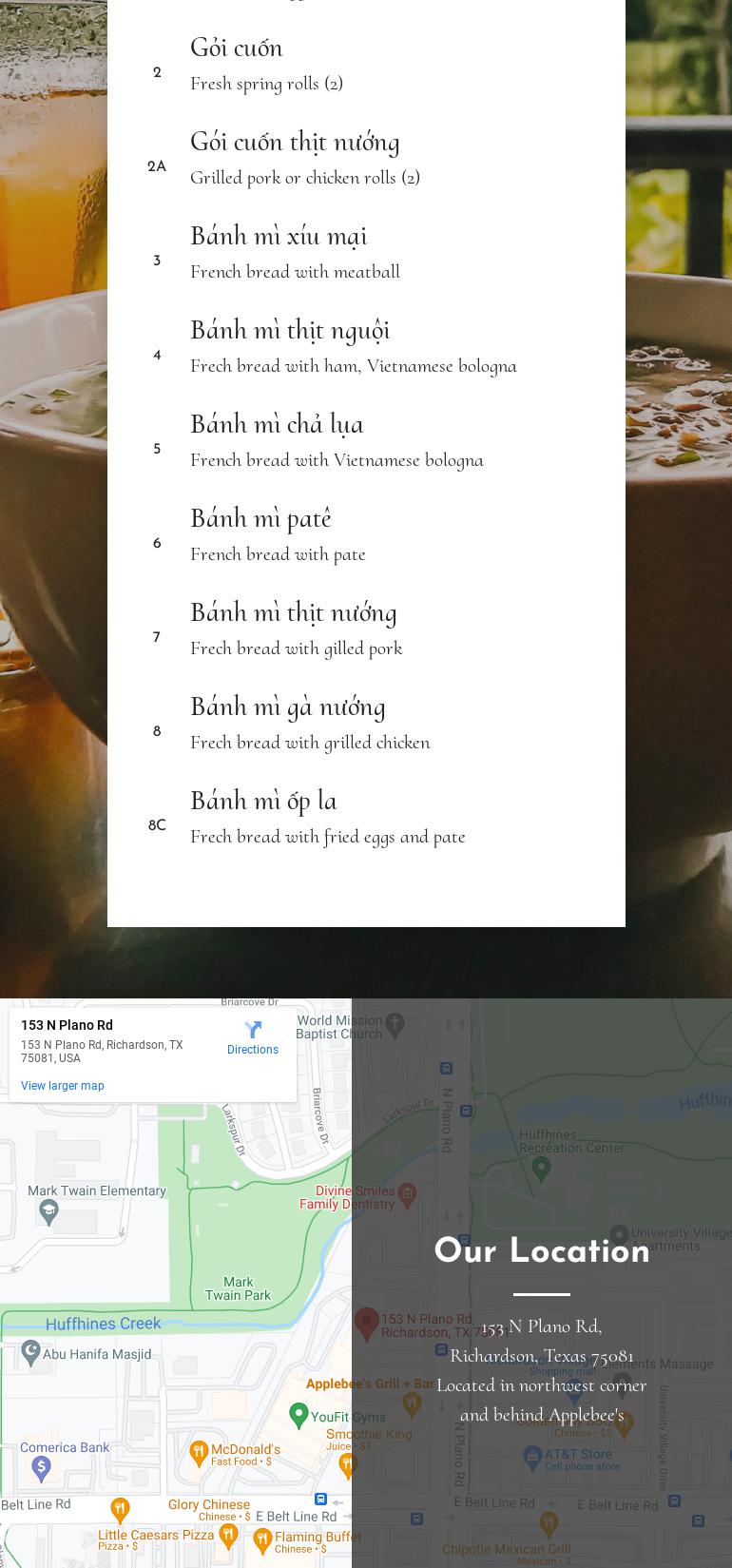The width and height of the screenshot is (732, 1568).
Task: Click the 153 N Plano Rd address title
Action: 67,1025
